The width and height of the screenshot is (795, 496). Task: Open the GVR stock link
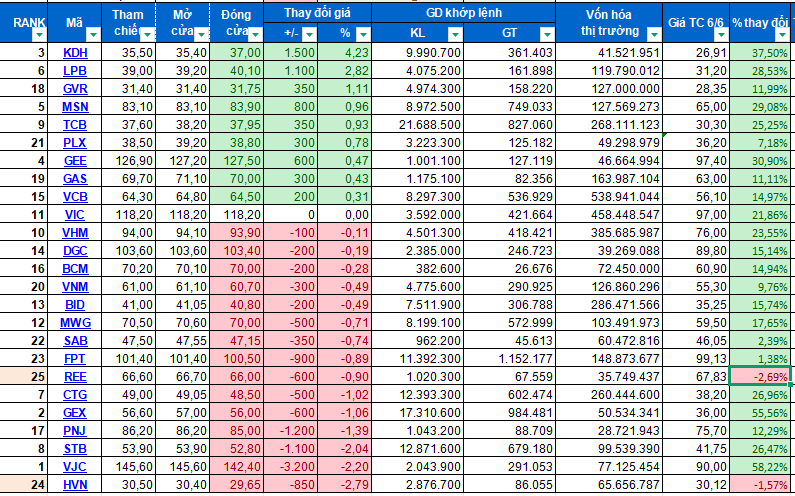tap(75, 89)
